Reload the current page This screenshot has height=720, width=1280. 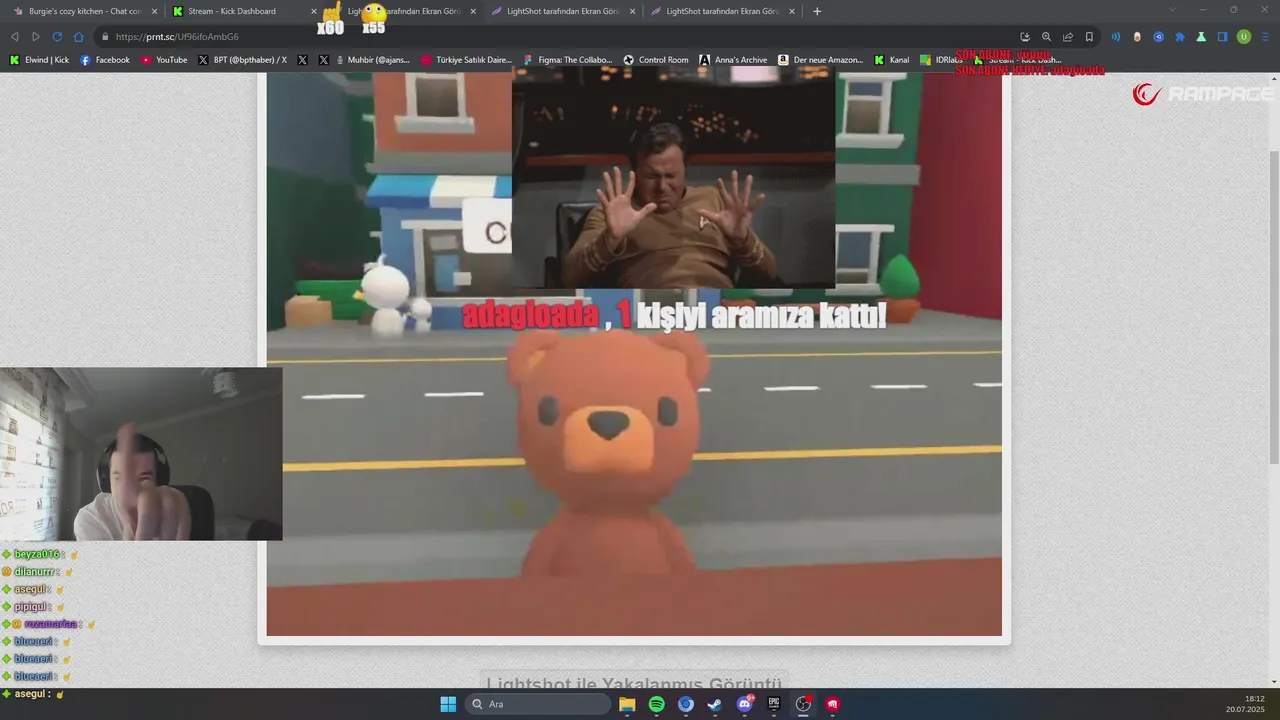57,37
